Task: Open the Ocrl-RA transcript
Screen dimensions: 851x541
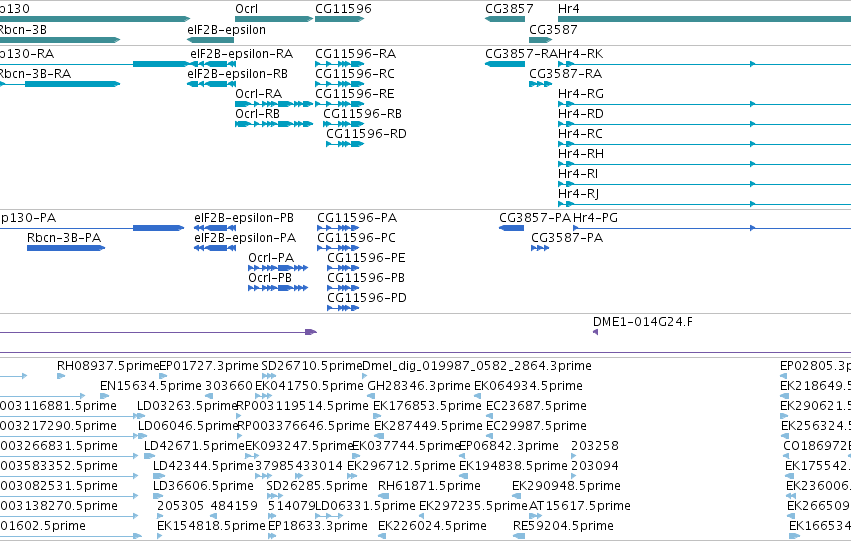Action: click(x=274, y=104)
